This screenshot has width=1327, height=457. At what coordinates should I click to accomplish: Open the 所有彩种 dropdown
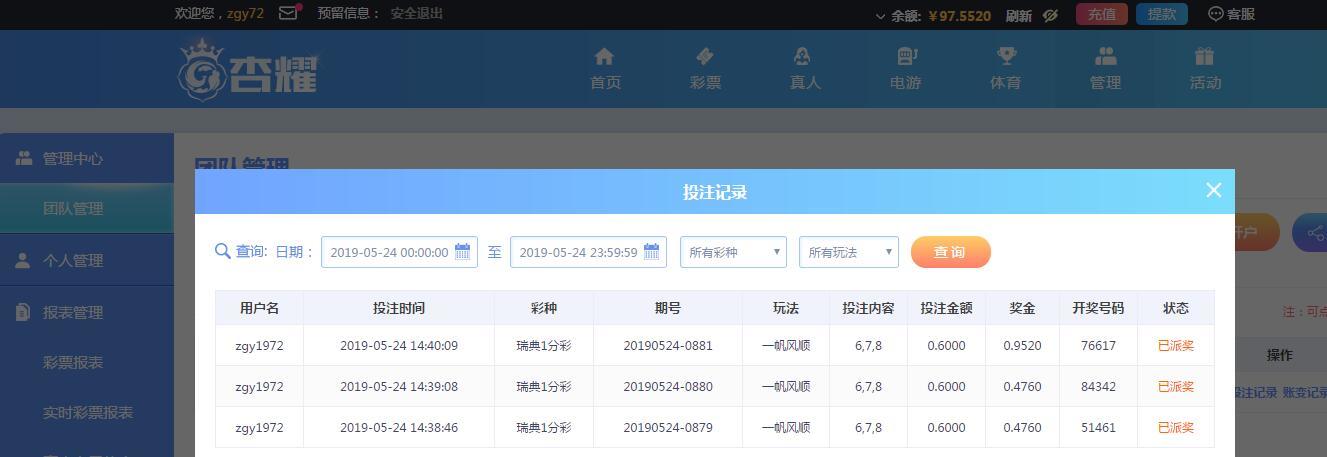733,252
